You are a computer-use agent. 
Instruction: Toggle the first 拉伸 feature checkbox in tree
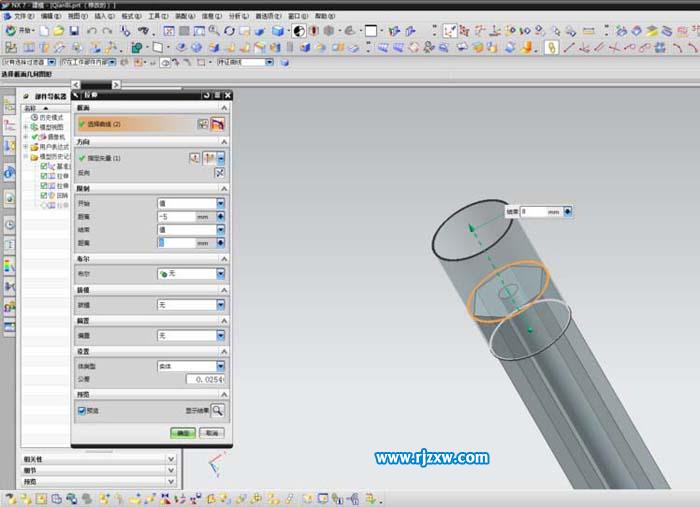click(44, 176)
